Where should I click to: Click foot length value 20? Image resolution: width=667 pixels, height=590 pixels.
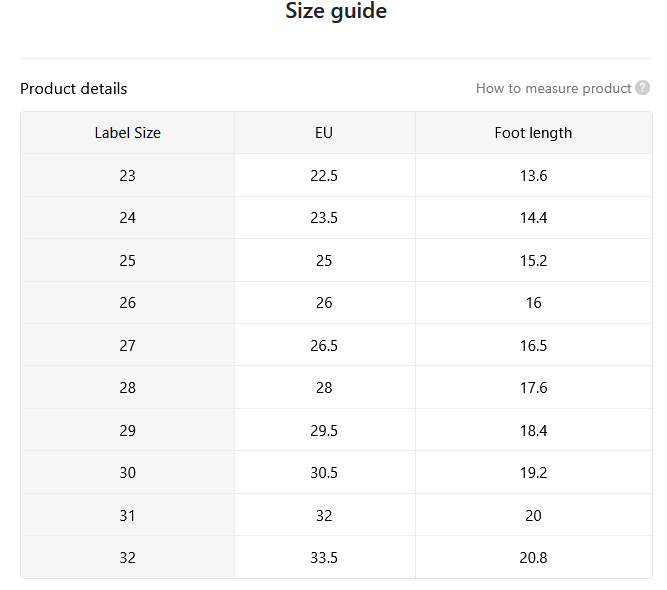coord(533,515)
